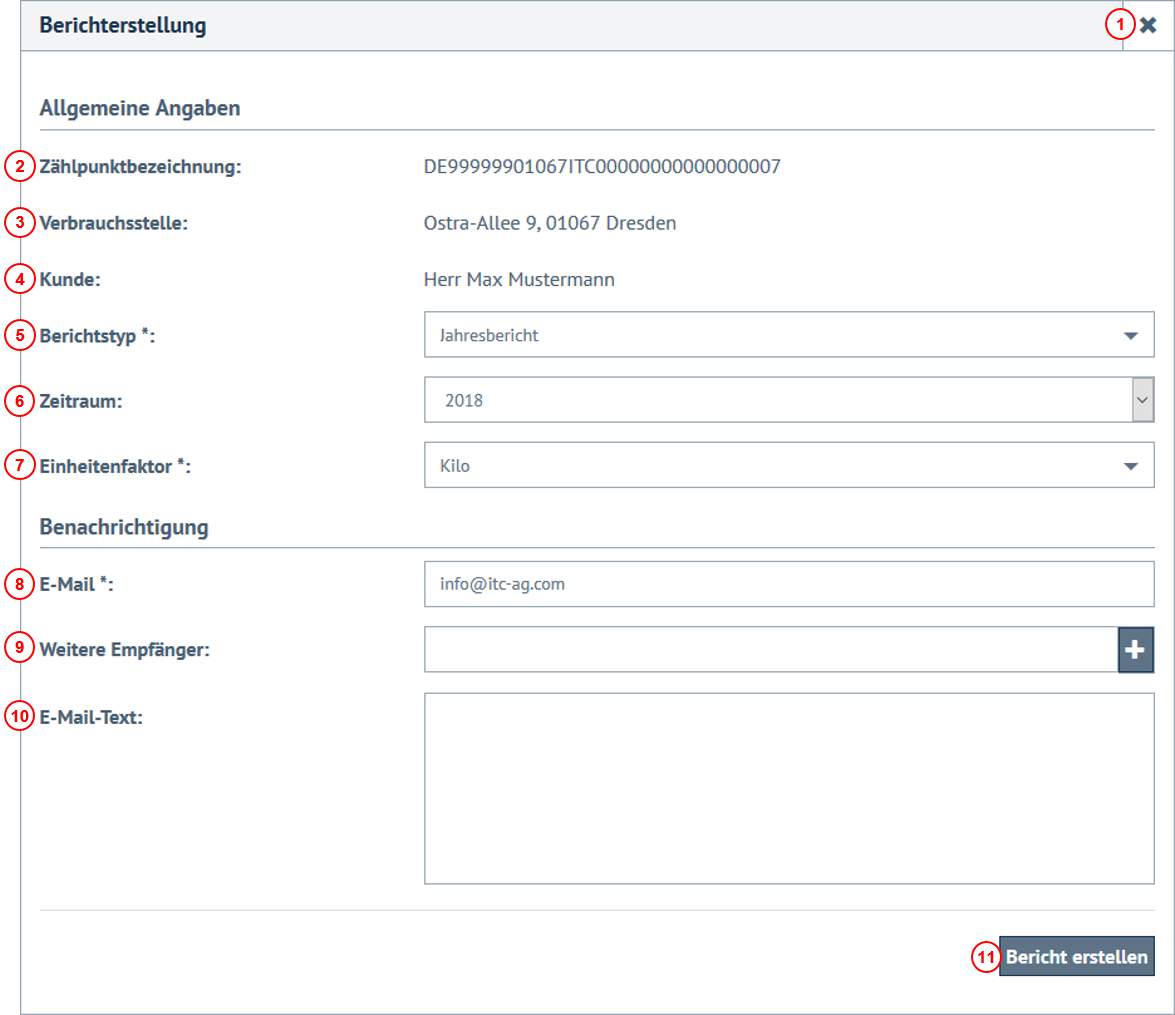The width and height of the screenshot is (1175, 1015).
Task: Click the address Ostra-Allee 9, 01067 Dresden
Action: pyautogui.click(x=550, y=223)
